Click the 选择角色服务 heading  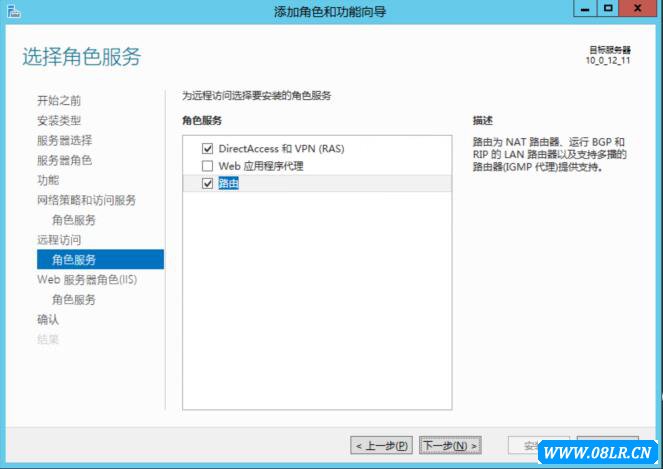82,57
